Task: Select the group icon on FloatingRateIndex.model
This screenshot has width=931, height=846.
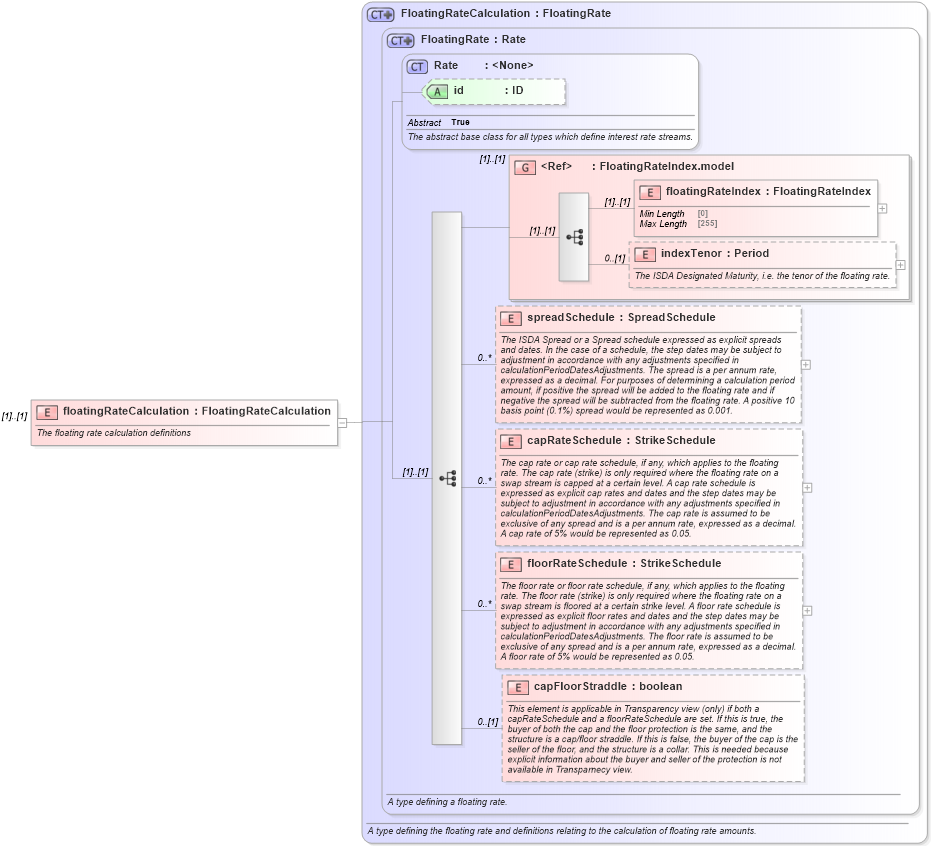Action: 524,166
